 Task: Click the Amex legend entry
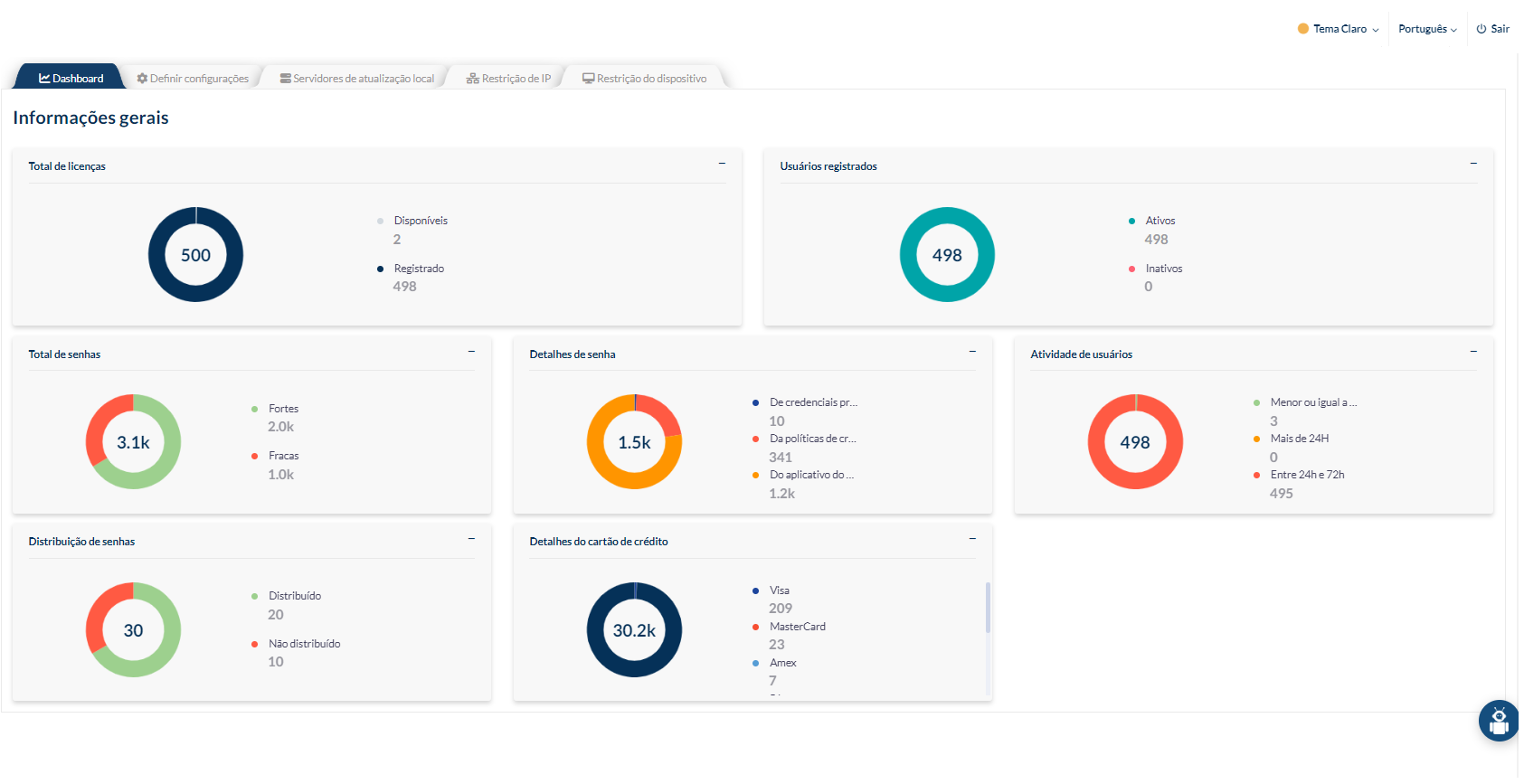click(774, 663)
